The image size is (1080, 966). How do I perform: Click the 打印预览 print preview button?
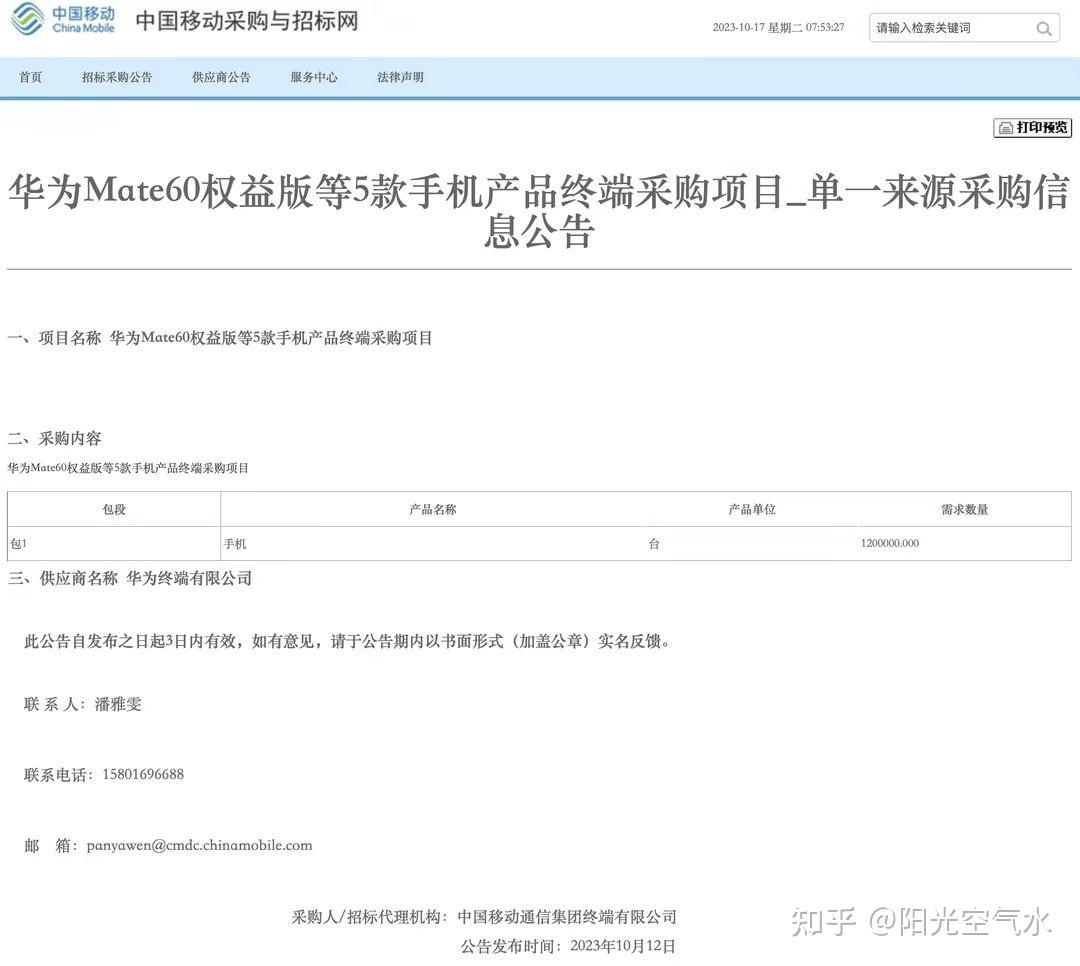[1032, 127]
